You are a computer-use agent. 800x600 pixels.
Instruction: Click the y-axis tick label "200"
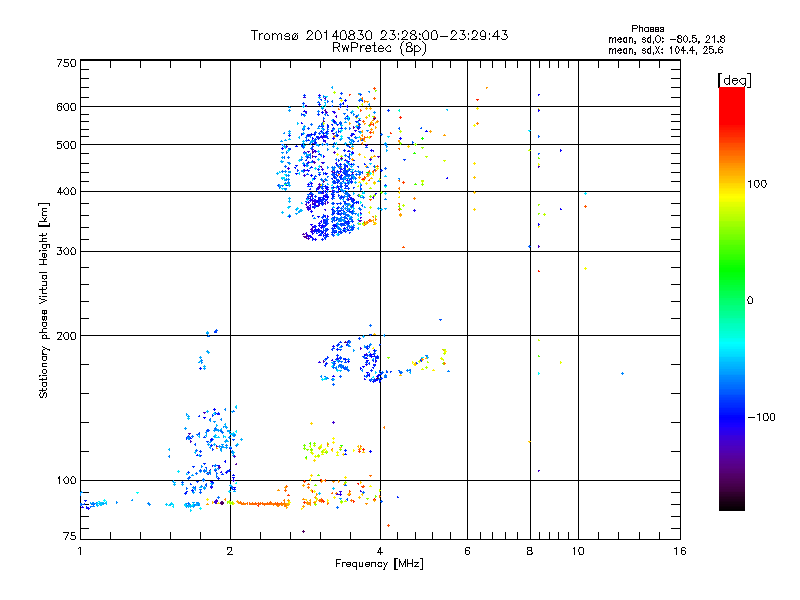(x=67, y=336)
